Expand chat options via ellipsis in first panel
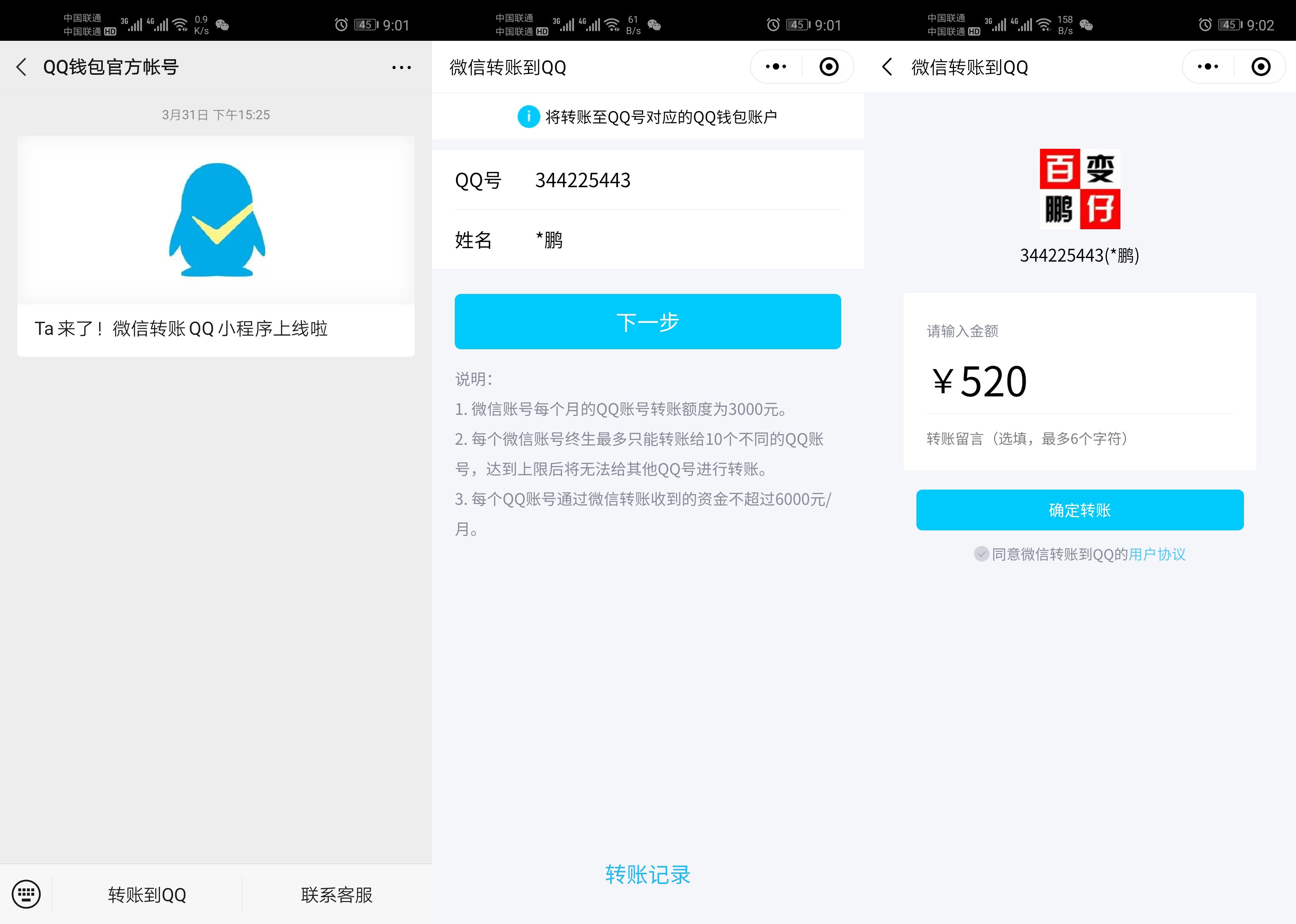The height and width of the screenshot is (924, 1296). pos(400,66)
